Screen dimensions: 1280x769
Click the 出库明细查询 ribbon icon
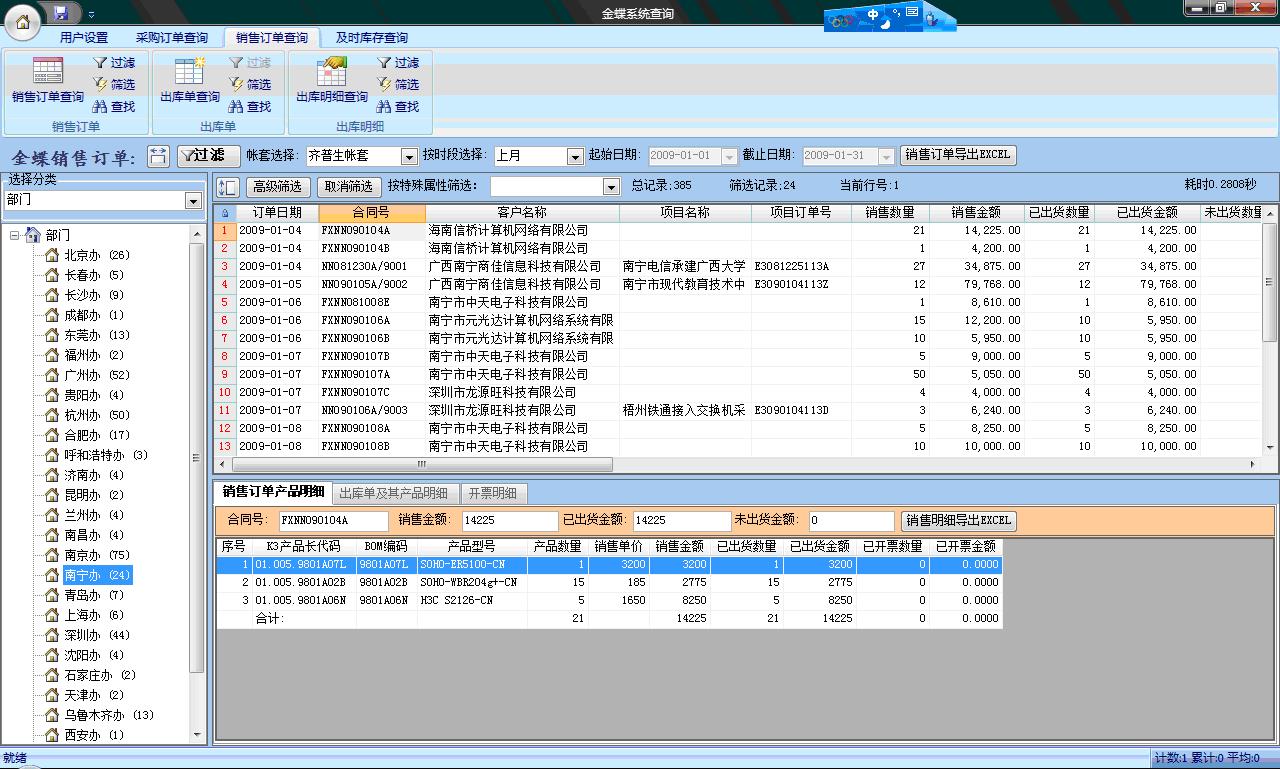pos(332,71)
